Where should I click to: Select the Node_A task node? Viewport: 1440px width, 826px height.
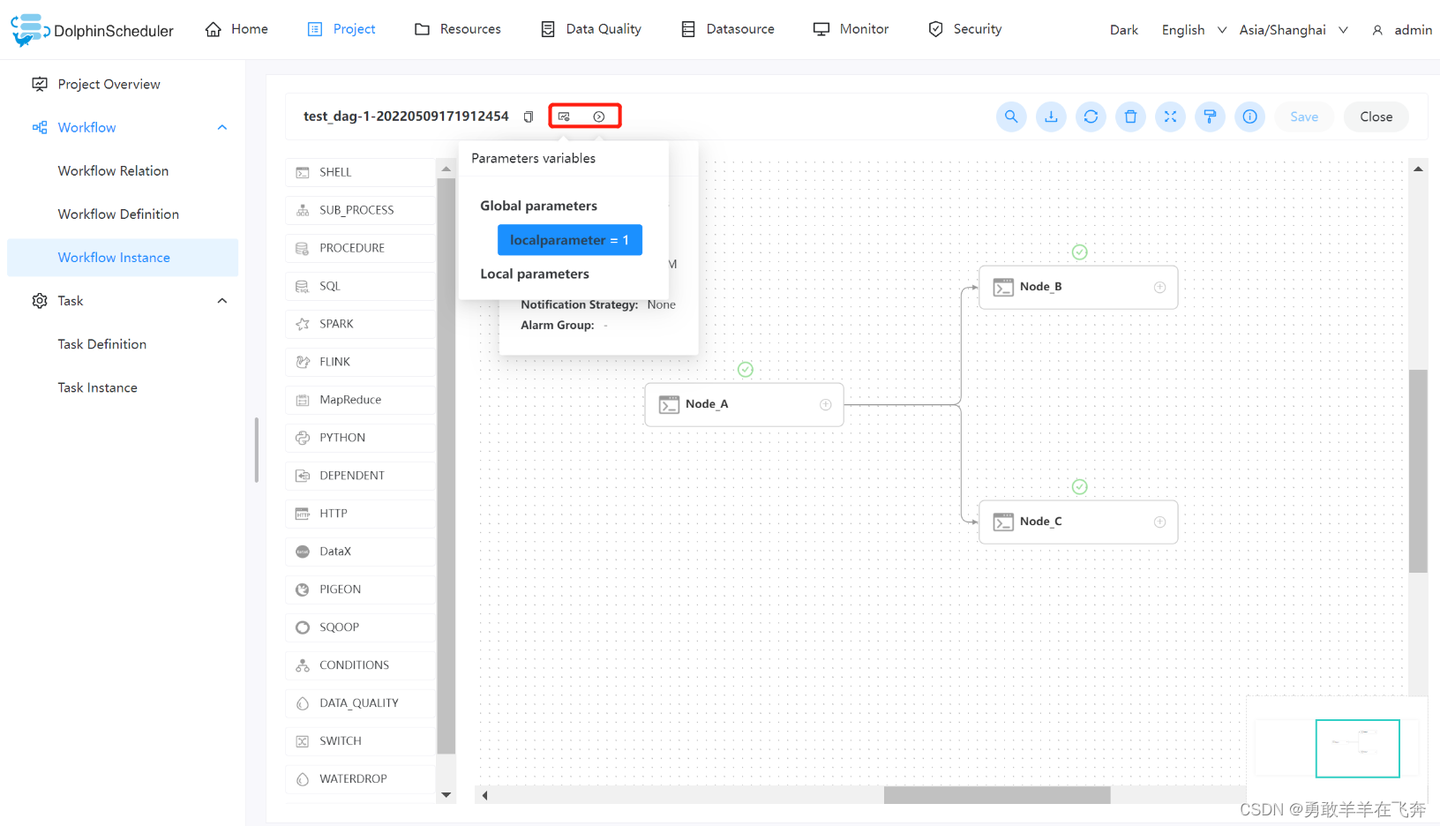(744, 404)
